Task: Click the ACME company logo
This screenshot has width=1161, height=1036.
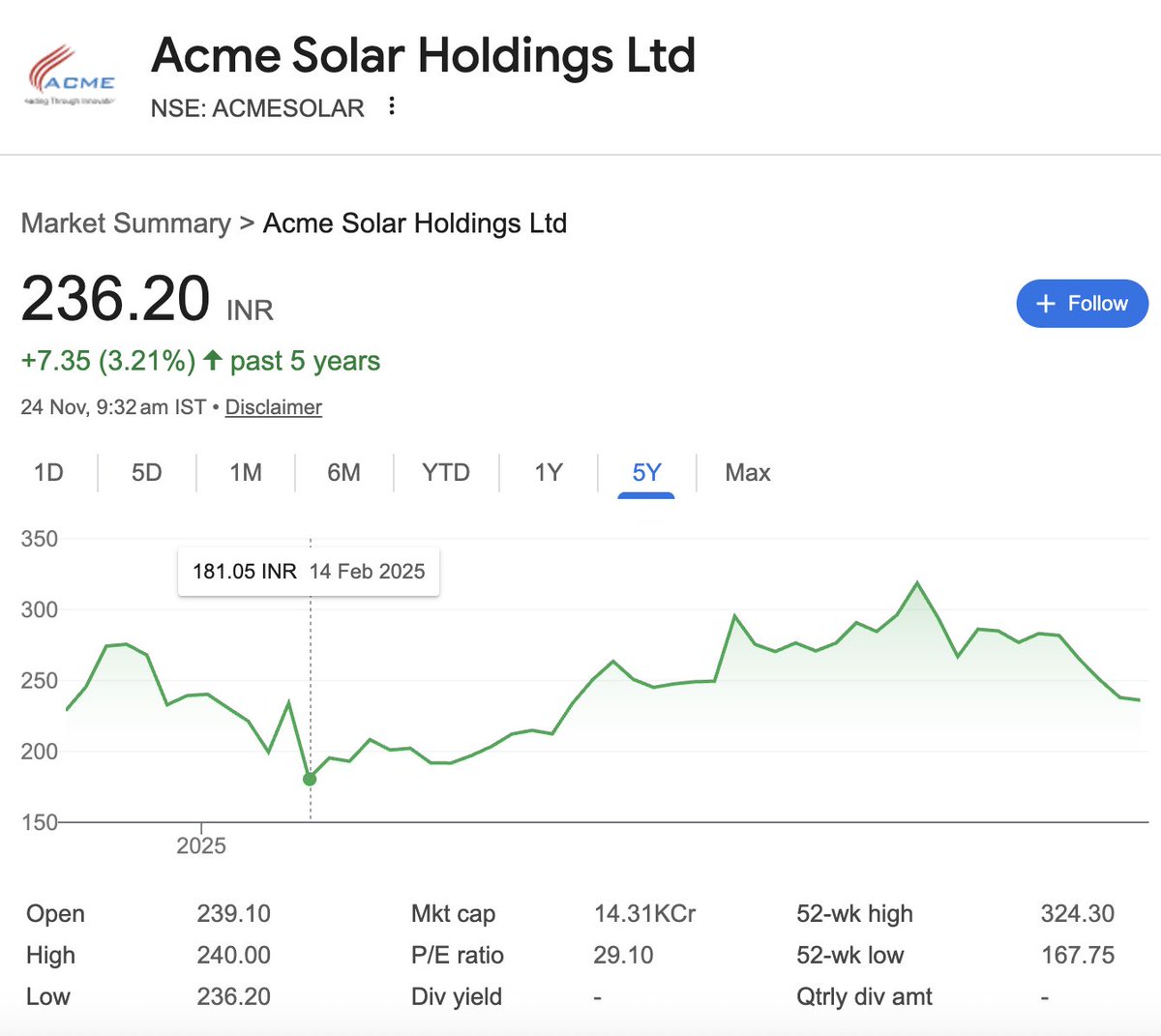Action: click(71, 75)
